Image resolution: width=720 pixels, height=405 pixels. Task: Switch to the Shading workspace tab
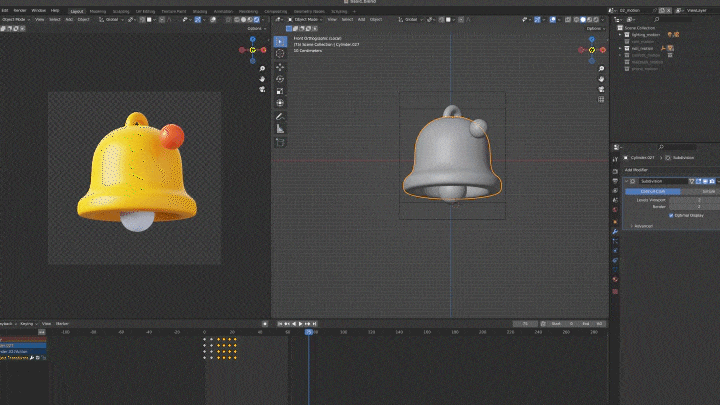tap(200, 11)
